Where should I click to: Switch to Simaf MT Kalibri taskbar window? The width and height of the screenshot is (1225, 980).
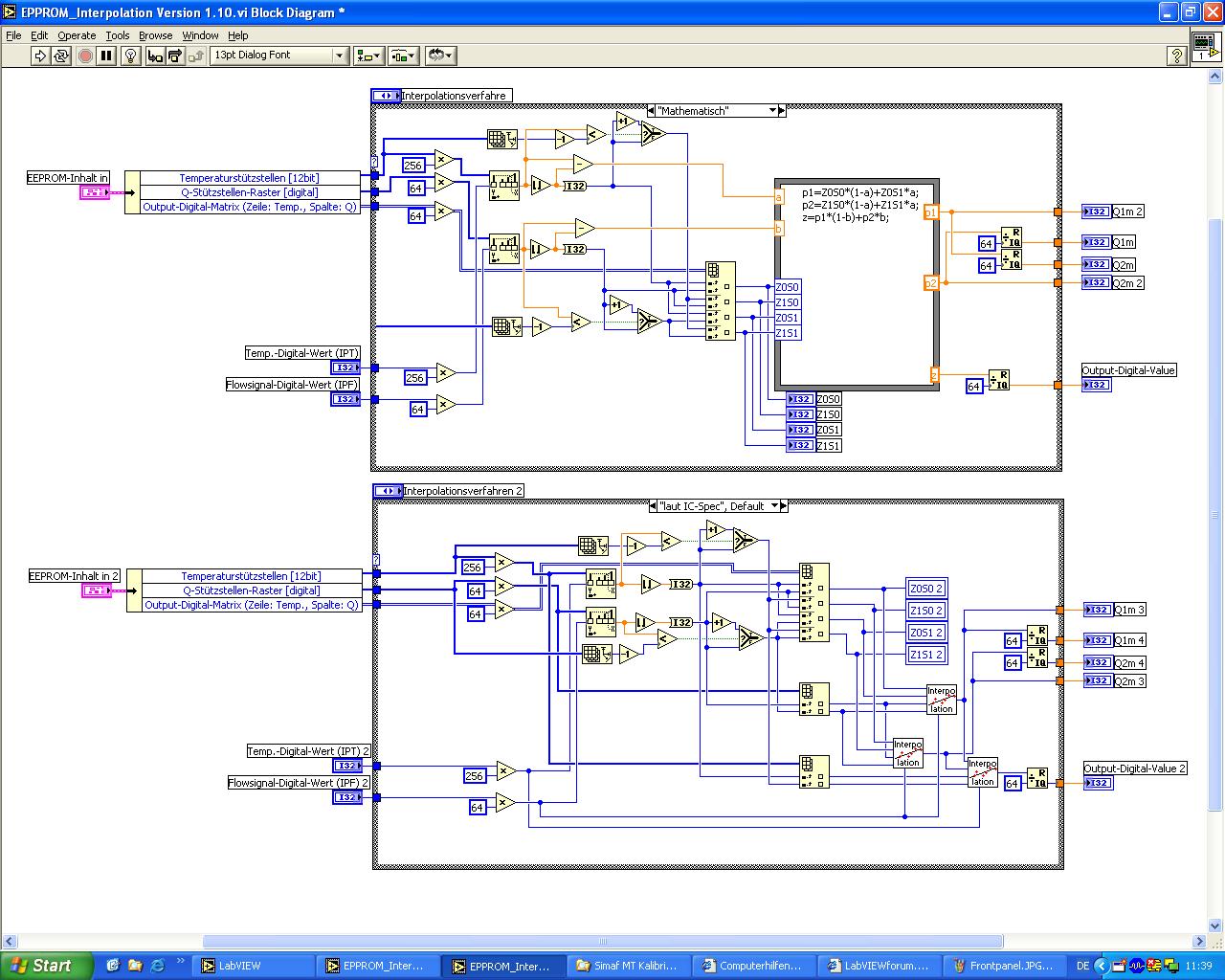pyautogui.click(x=629, y=966)
